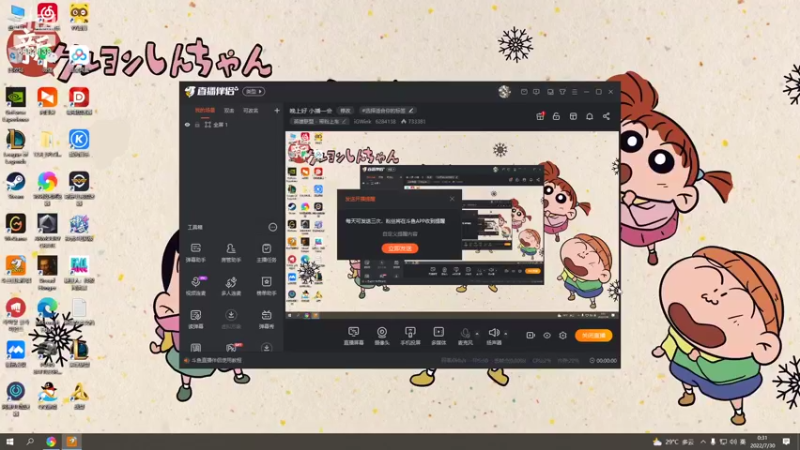Image resolution: width=800 pixels, height=450 pixels.
Task: Open the 弹幕助手 tool in toolbox
Action: tap(195, 253)
